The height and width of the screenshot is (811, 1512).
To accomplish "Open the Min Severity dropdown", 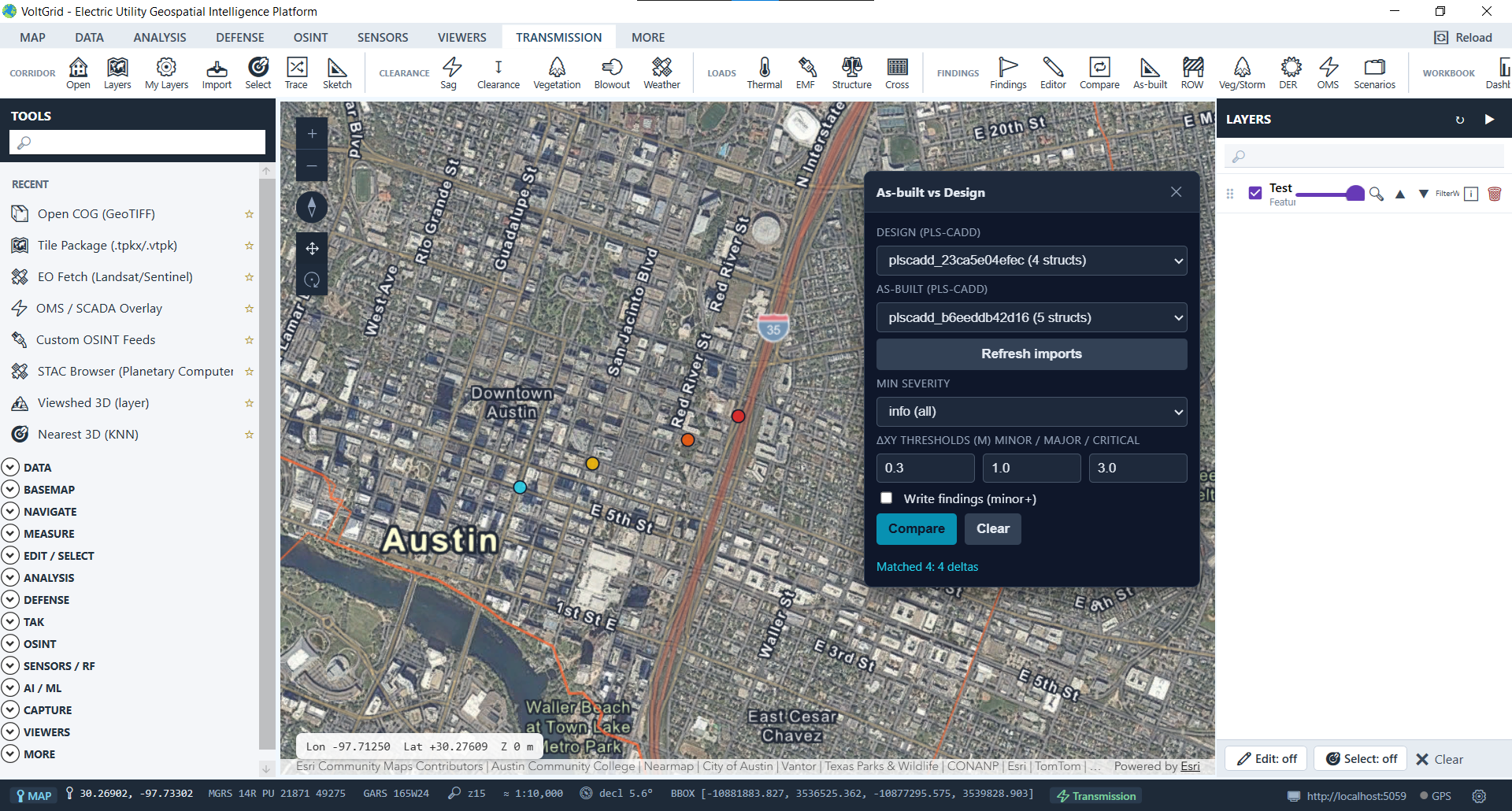I will click(1032, 412).
